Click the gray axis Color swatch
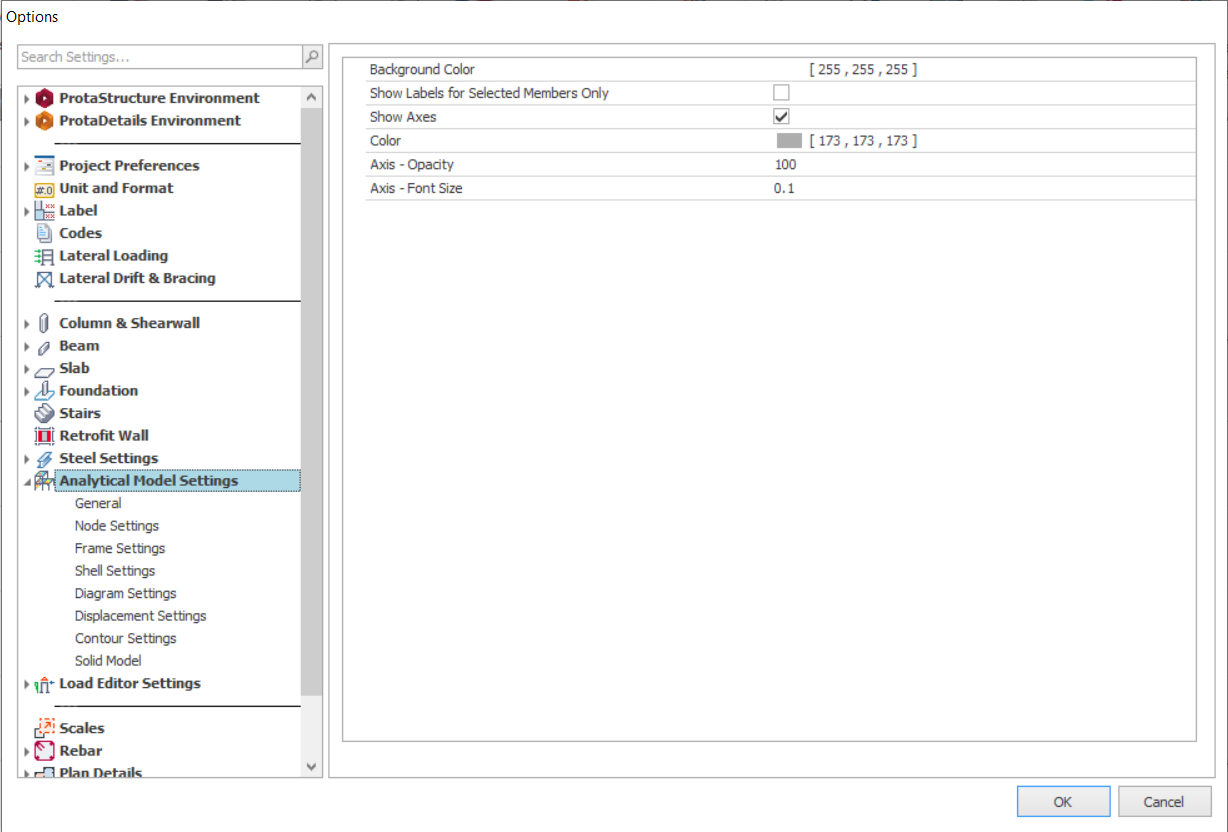1228x832 pixels. click(789, 141)
